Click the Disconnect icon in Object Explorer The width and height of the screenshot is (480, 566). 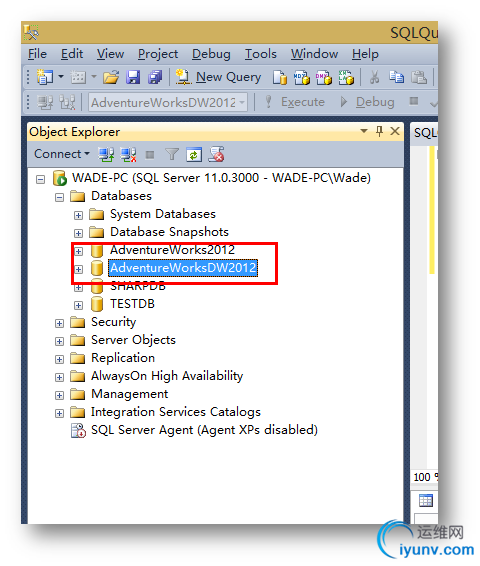click(128, 154)
